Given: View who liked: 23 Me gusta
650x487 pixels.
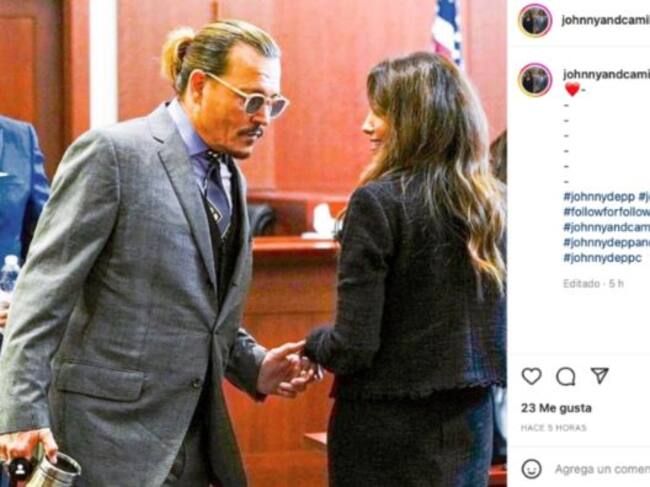Looking at the screenshot, I should [556, 408].
